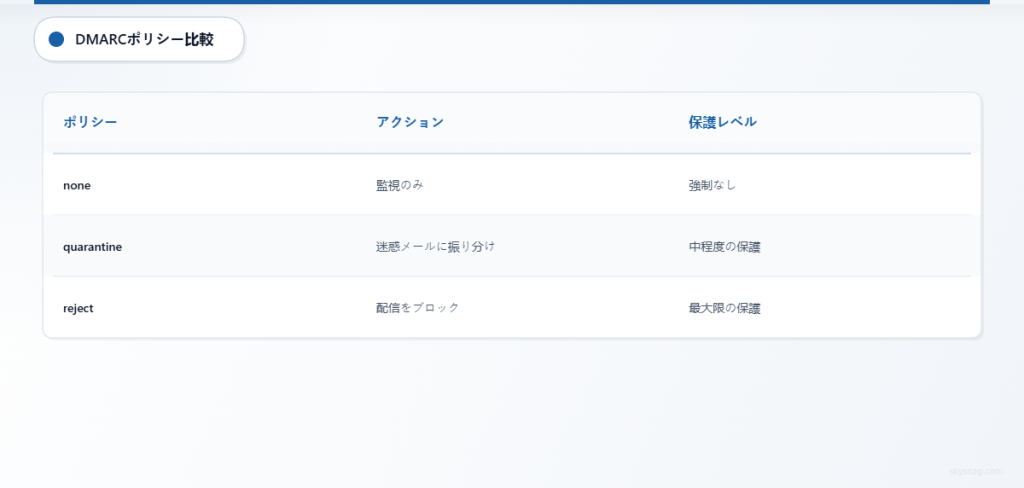Select the reject policy cell
This screenshot has height=488, width=1024.
click(x=78, y=308)
